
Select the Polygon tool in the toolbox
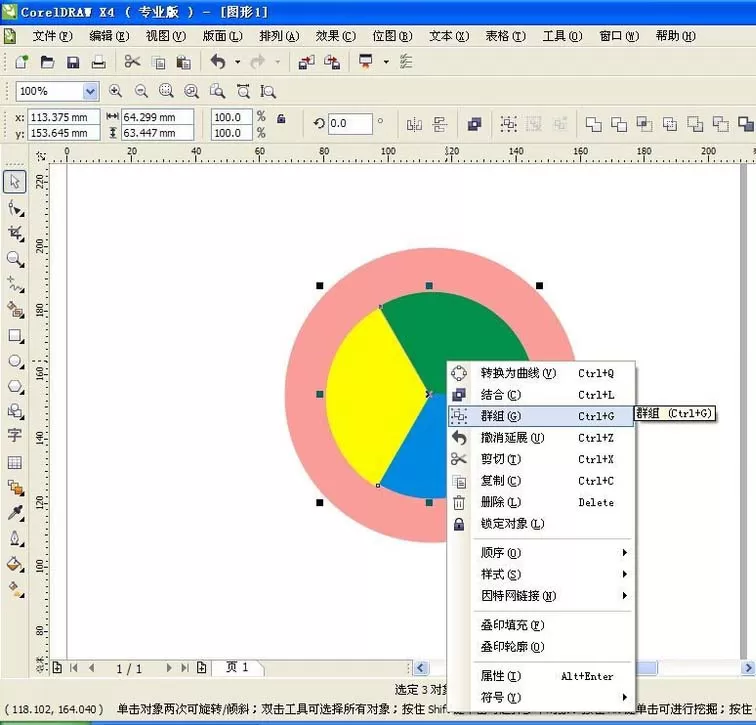coord(15,386)
